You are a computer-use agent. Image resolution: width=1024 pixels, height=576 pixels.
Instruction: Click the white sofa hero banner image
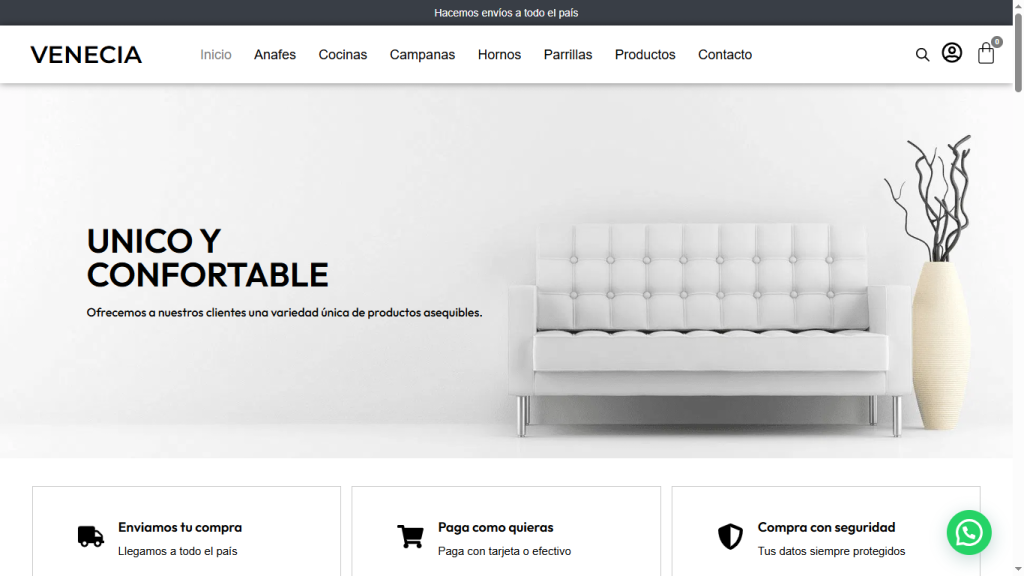pyautogui.click(x=506, y=270)
